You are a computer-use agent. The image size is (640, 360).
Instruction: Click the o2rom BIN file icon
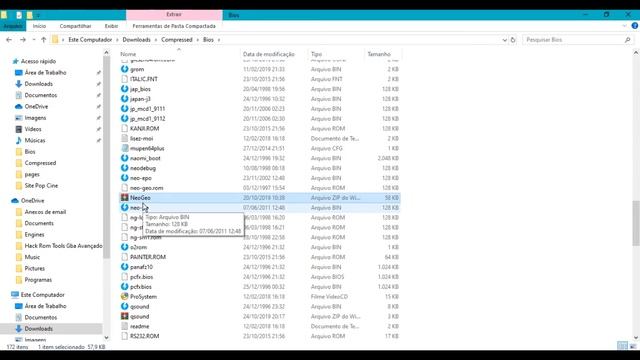(124, 247)
